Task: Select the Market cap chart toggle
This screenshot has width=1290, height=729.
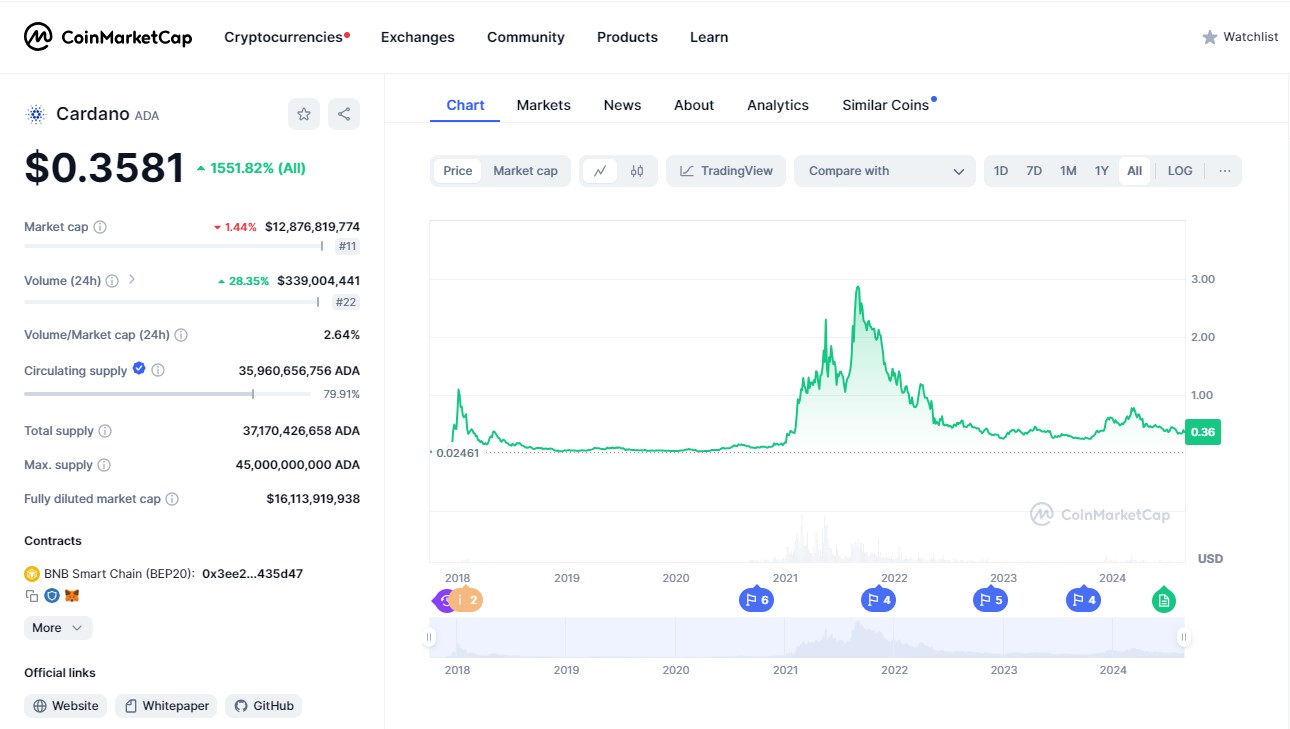Action: (525, 171)
